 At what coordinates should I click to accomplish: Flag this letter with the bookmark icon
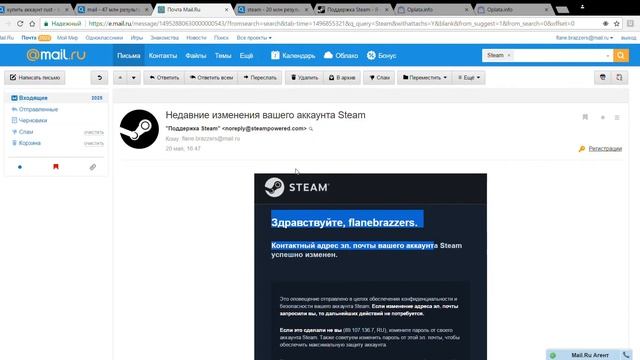tap(585, 117)
